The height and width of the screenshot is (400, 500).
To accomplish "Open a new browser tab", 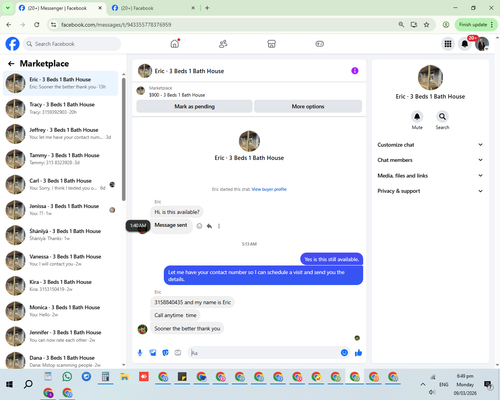I will pos(207,8).
